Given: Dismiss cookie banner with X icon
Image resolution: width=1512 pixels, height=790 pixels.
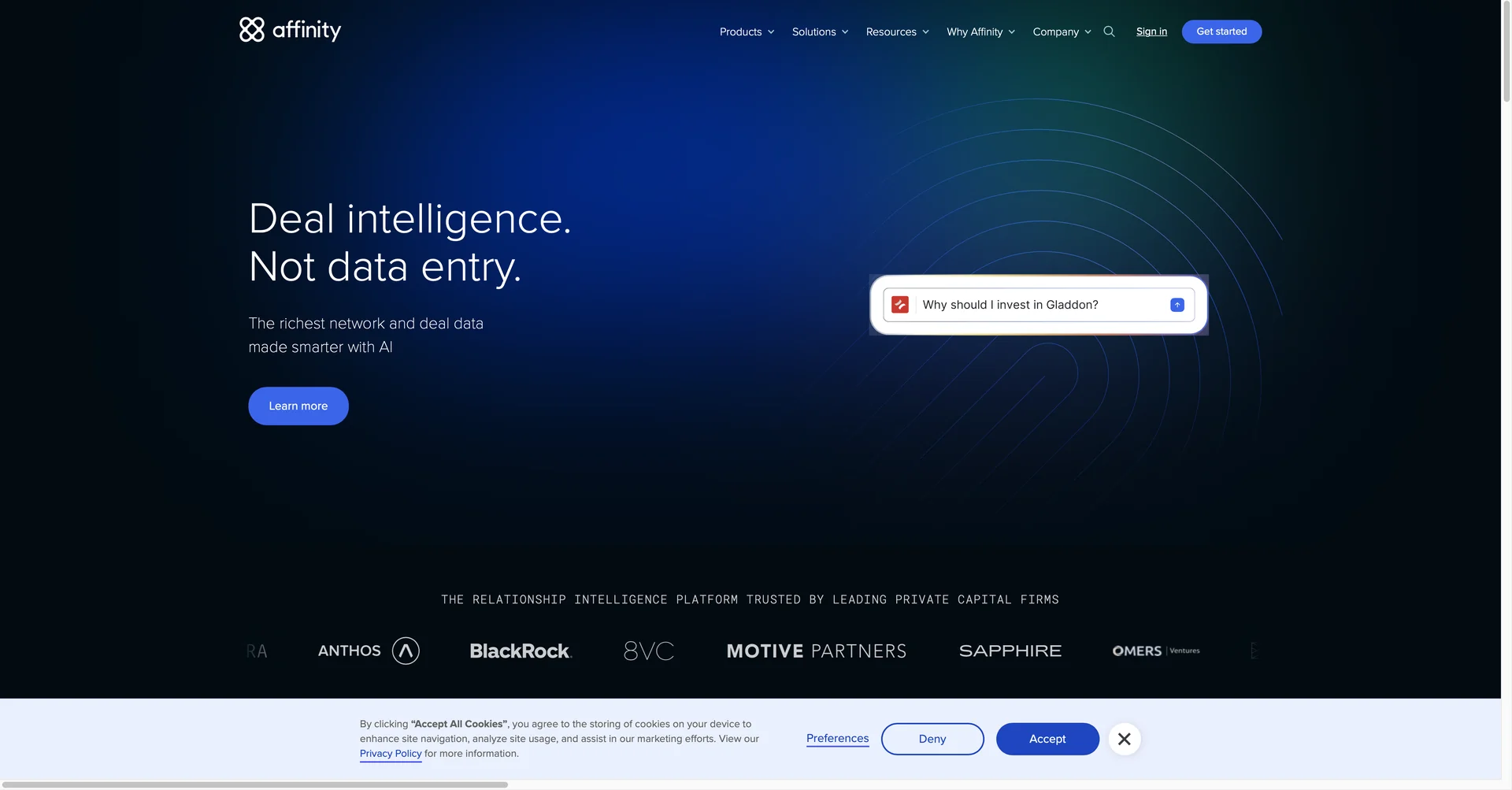Looking at the screenshot, I should (1124, 739).
